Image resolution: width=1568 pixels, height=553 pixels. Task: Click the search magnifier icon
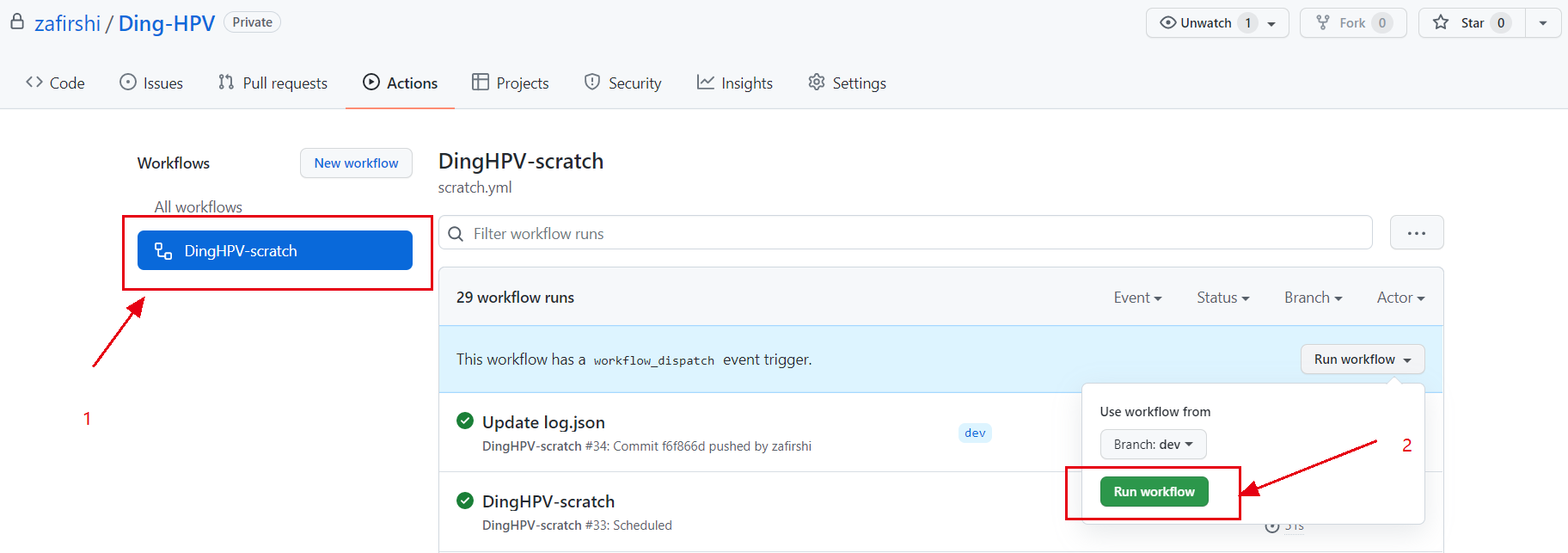(456, 234)
